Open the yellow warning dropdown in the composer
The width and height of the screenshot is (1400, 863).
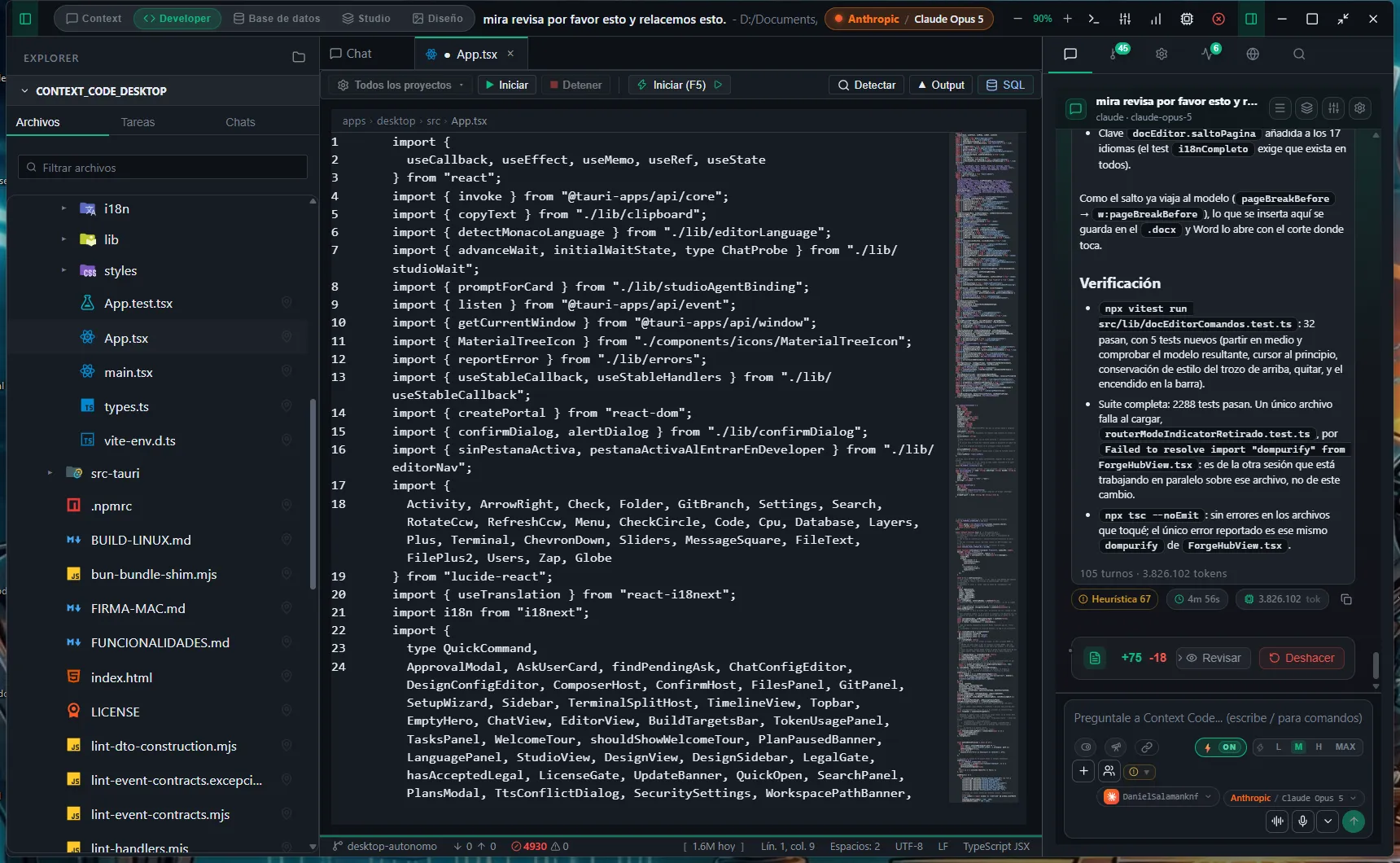coord(1139,772)
